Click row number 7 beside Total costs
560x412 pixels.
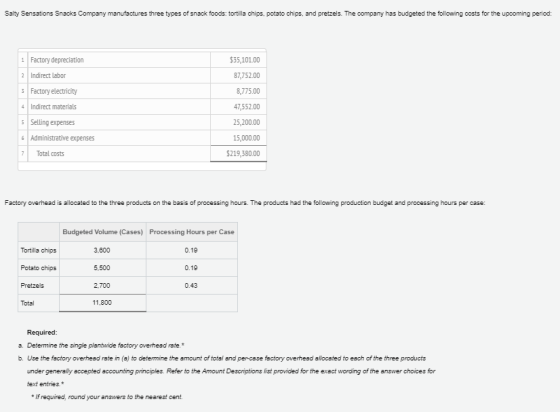[x=23, y=154]
